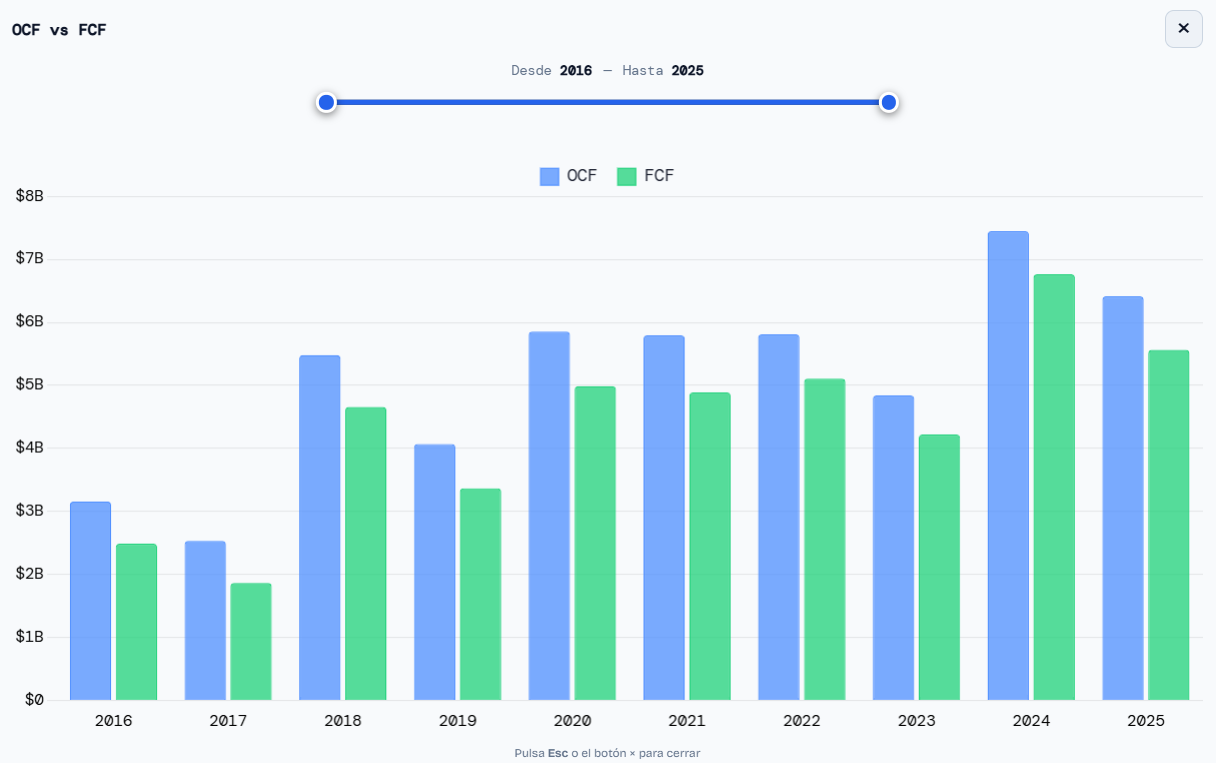The height and width of the screenshot is (763, 1216).
Task: Click the 2022 x-axis label
Action: pos(802,721)
